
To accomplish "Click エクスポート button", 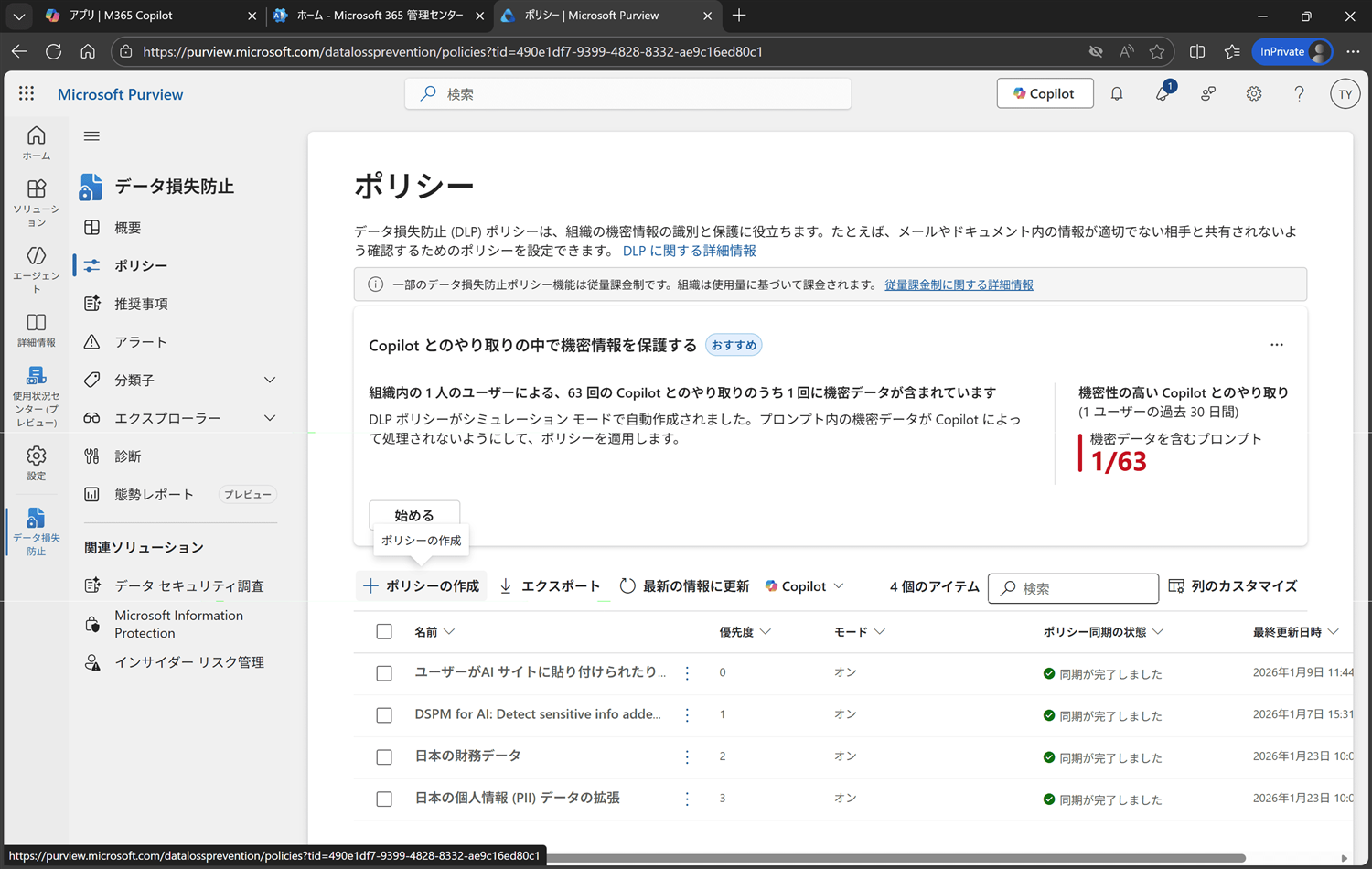I will coord(550,586).
